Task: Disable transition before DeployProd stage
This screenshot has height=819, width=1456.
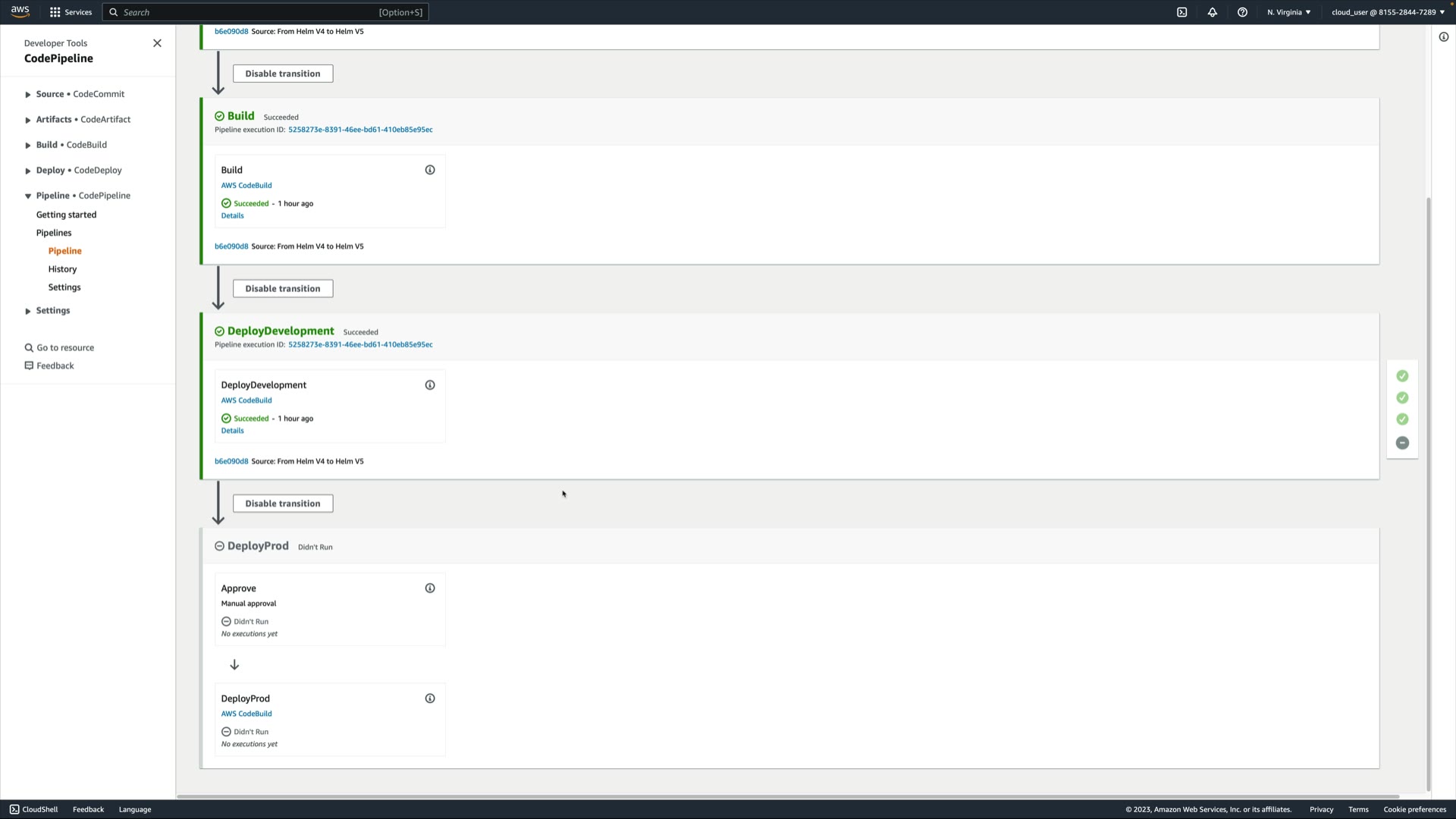Action: point(283,504)
